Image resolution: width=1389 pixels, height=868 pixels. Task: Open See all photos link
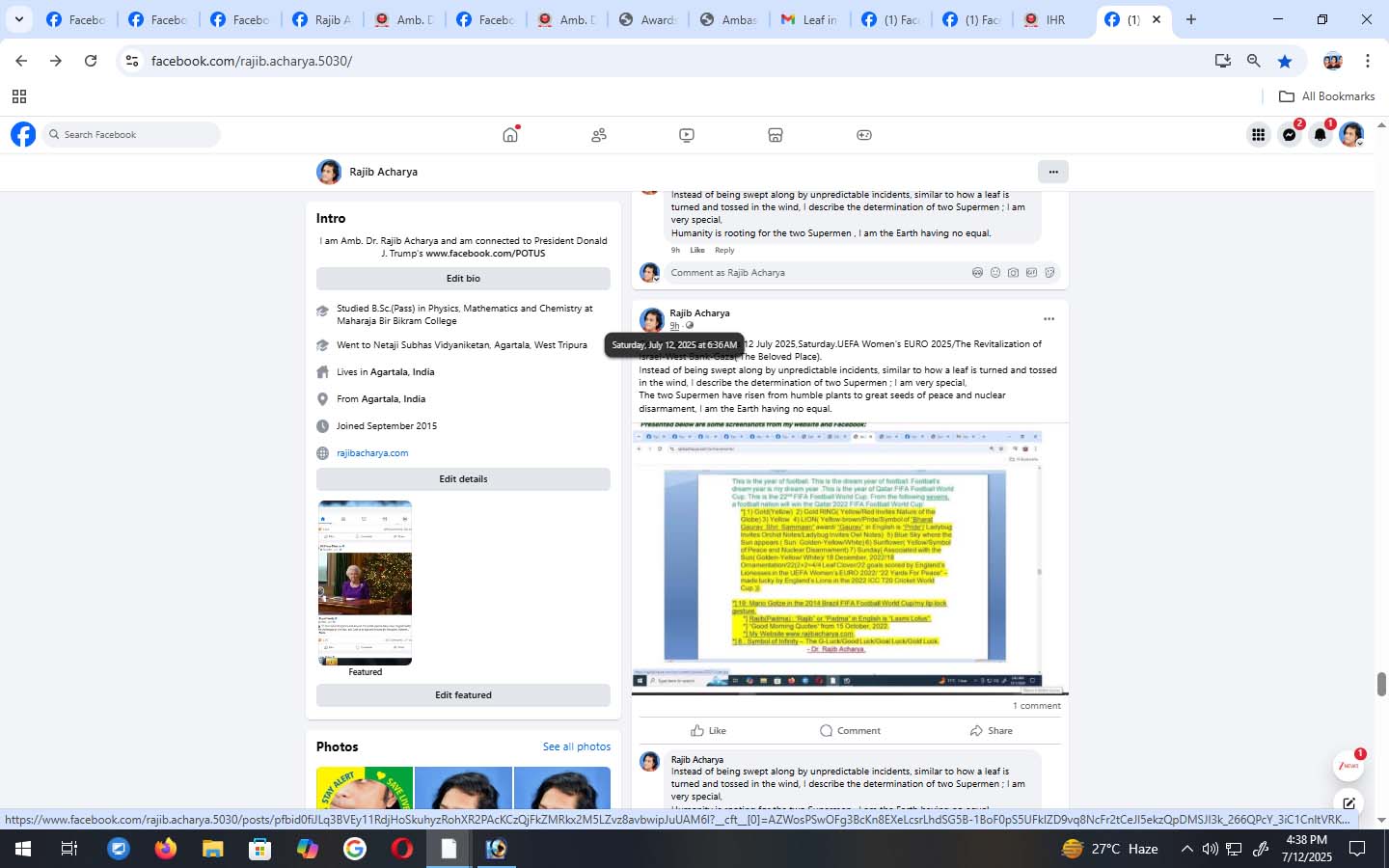[577, 746]
